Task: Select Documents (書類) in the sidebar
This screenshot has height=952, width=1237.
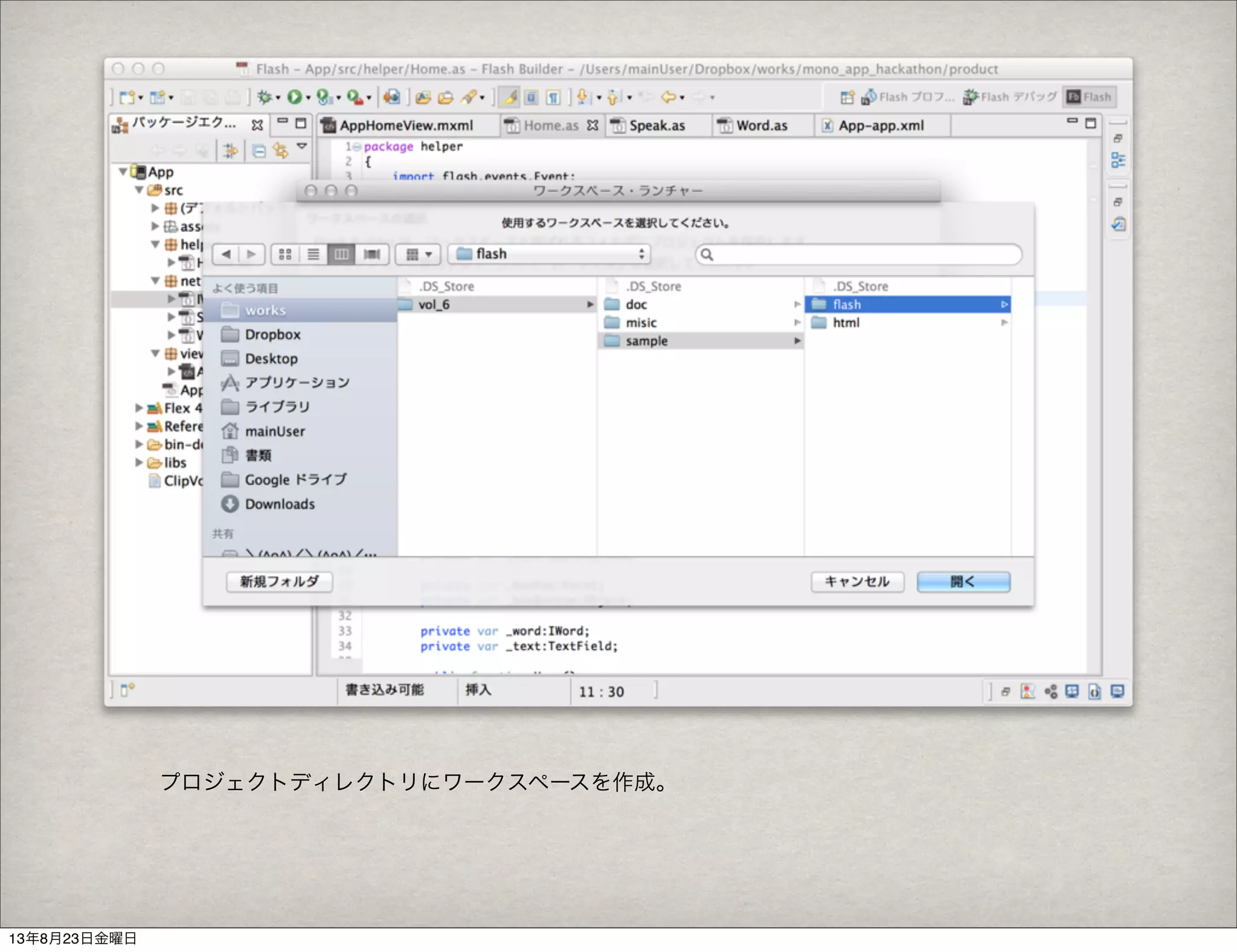Action: [301, 455]
